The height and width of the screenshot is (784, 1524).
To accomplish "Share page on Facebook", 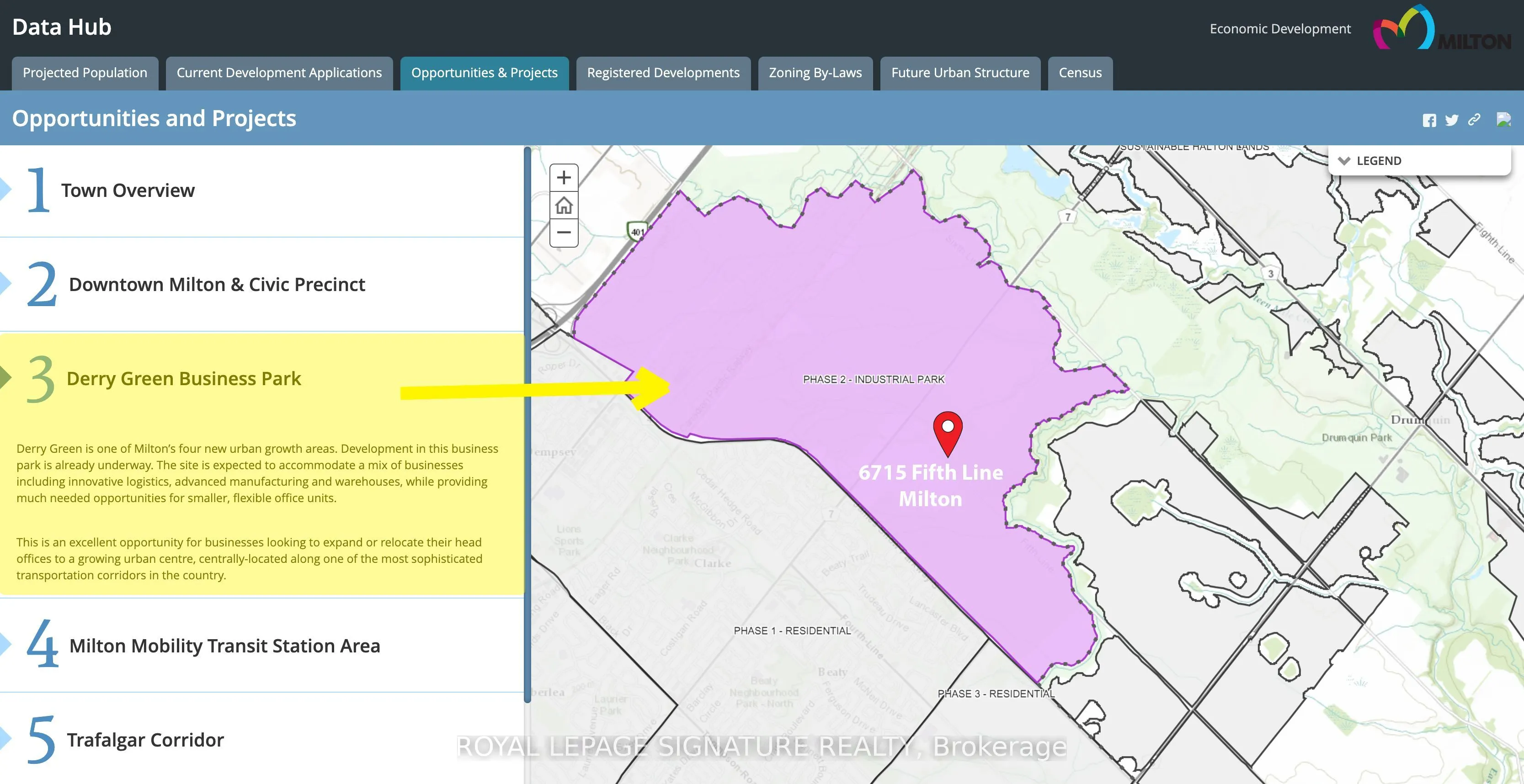I will pyautogui.click(x=1429, y=121).
